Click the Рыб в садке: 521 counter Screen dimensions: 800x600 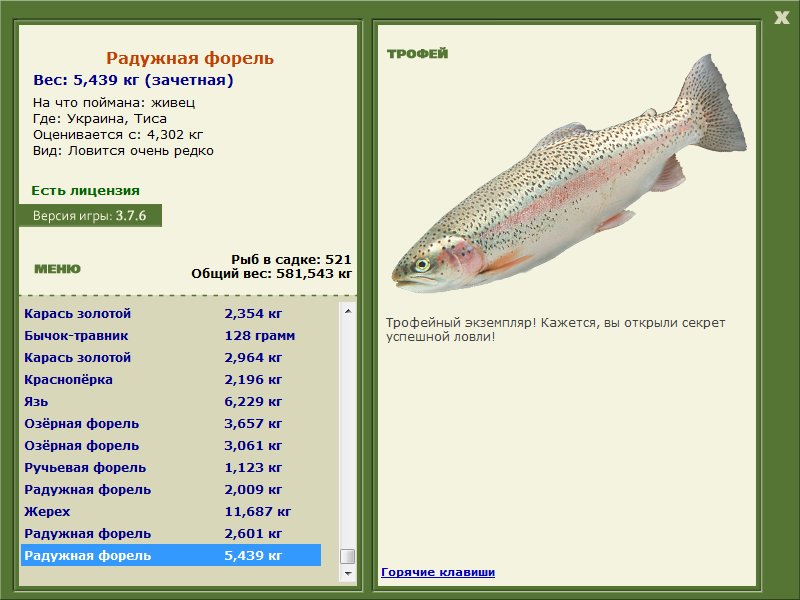(x=291, y=259)
